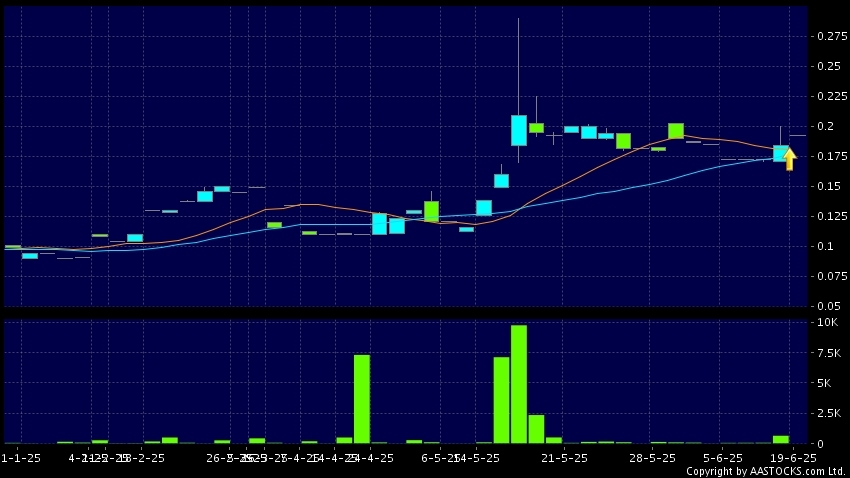Click the AASTOCKS.com copyright text
This screenshot has width=850, height=478.
click(766, 471)
